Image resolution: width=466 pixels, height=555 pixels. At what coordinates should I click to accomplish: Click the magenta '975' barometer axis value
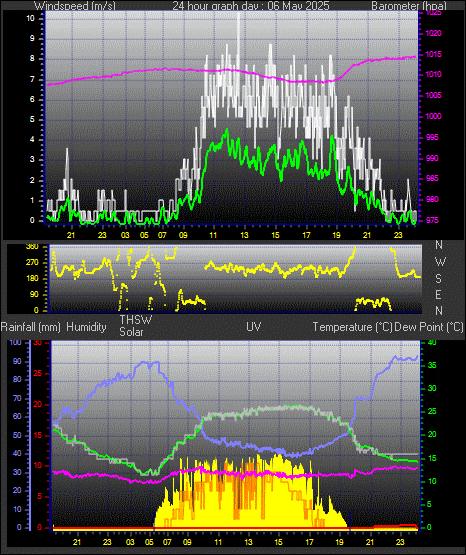coord(432,220)
